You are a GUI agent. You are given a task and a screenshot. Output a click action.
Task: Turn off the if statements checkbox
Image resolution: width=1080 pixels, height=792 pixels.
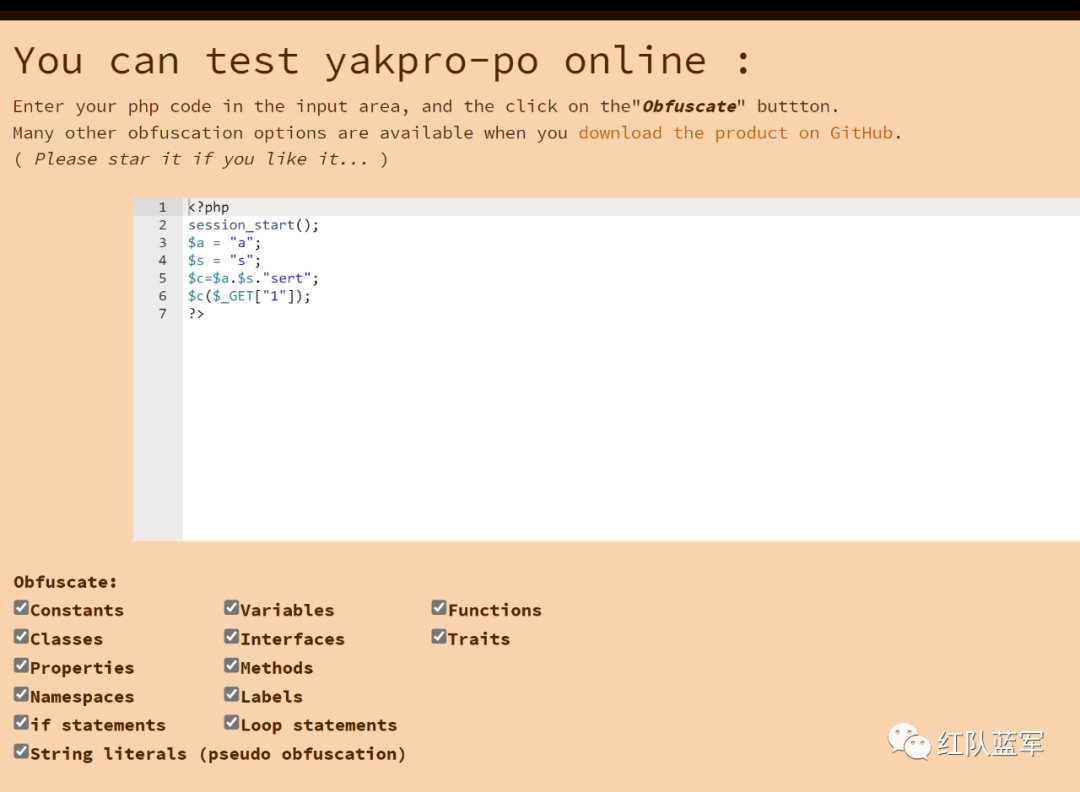(x=21, y=722)
